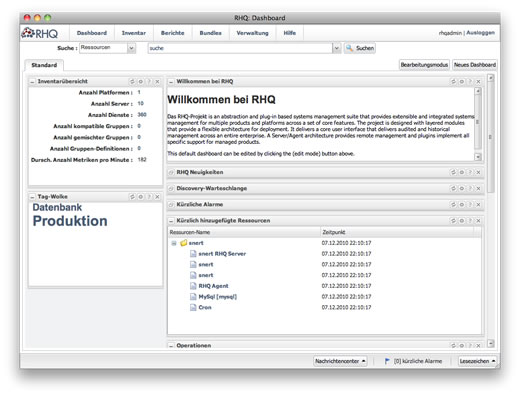Close the Willkommen bei RHQ portlet

tap(478, 81)
